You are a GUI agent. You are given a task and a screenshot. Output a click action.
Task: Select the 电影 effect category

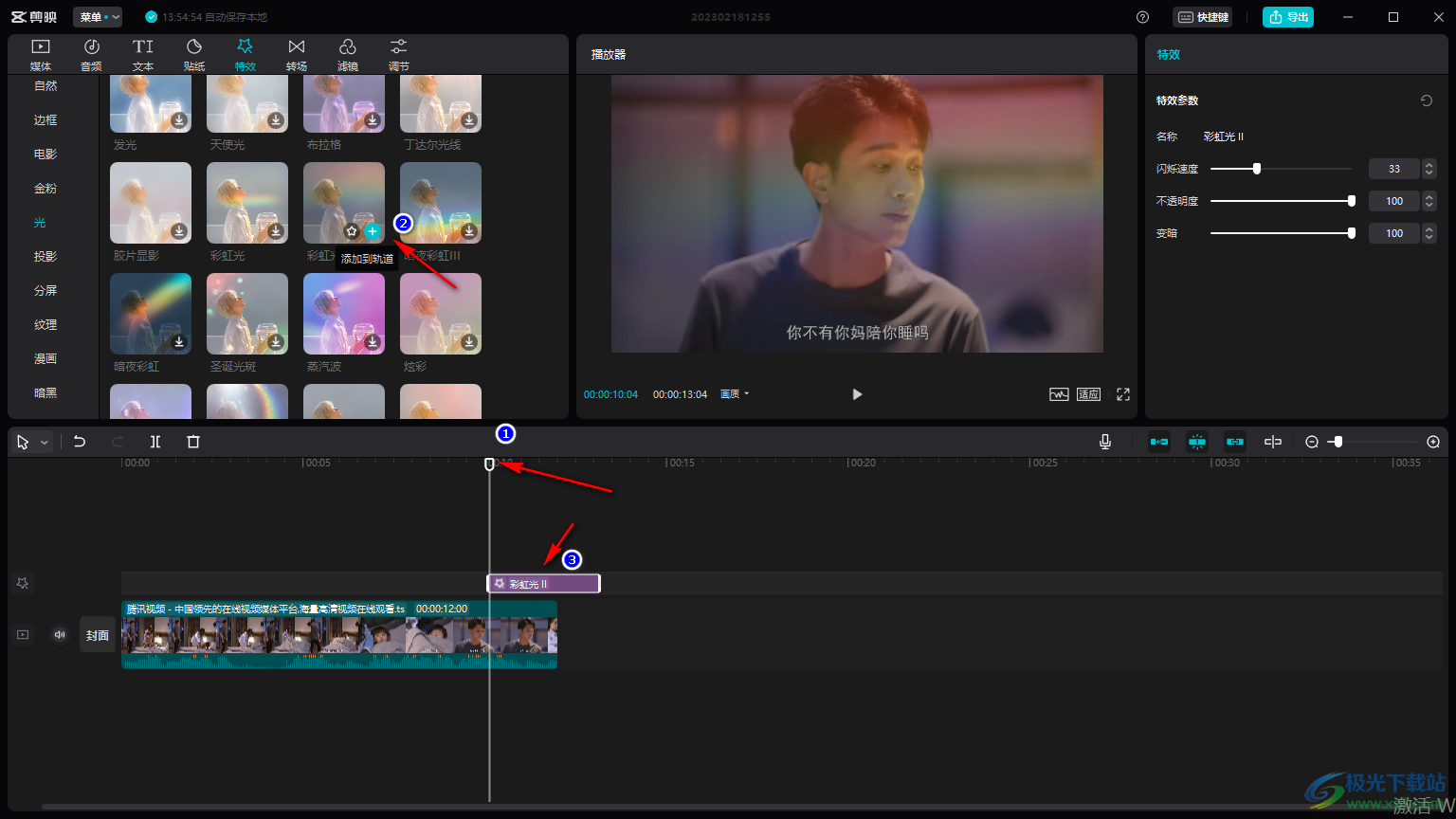pyautogui.click(x=45, y=155)
